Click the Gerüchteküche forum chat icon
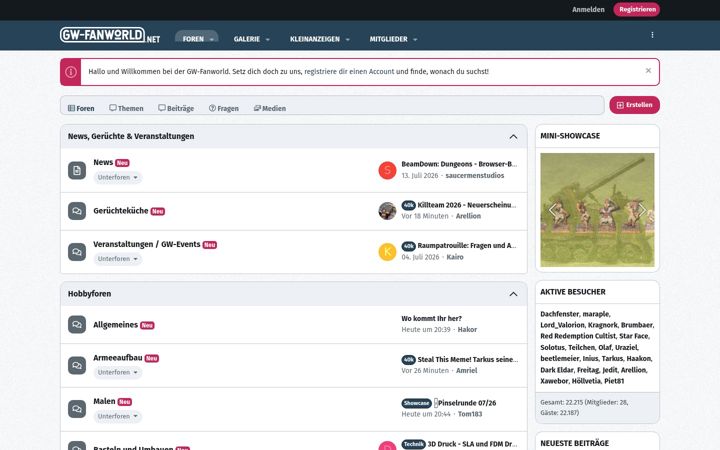Image resolution: width=720 pixels, height=450 pixels. (x=77, y=211)
